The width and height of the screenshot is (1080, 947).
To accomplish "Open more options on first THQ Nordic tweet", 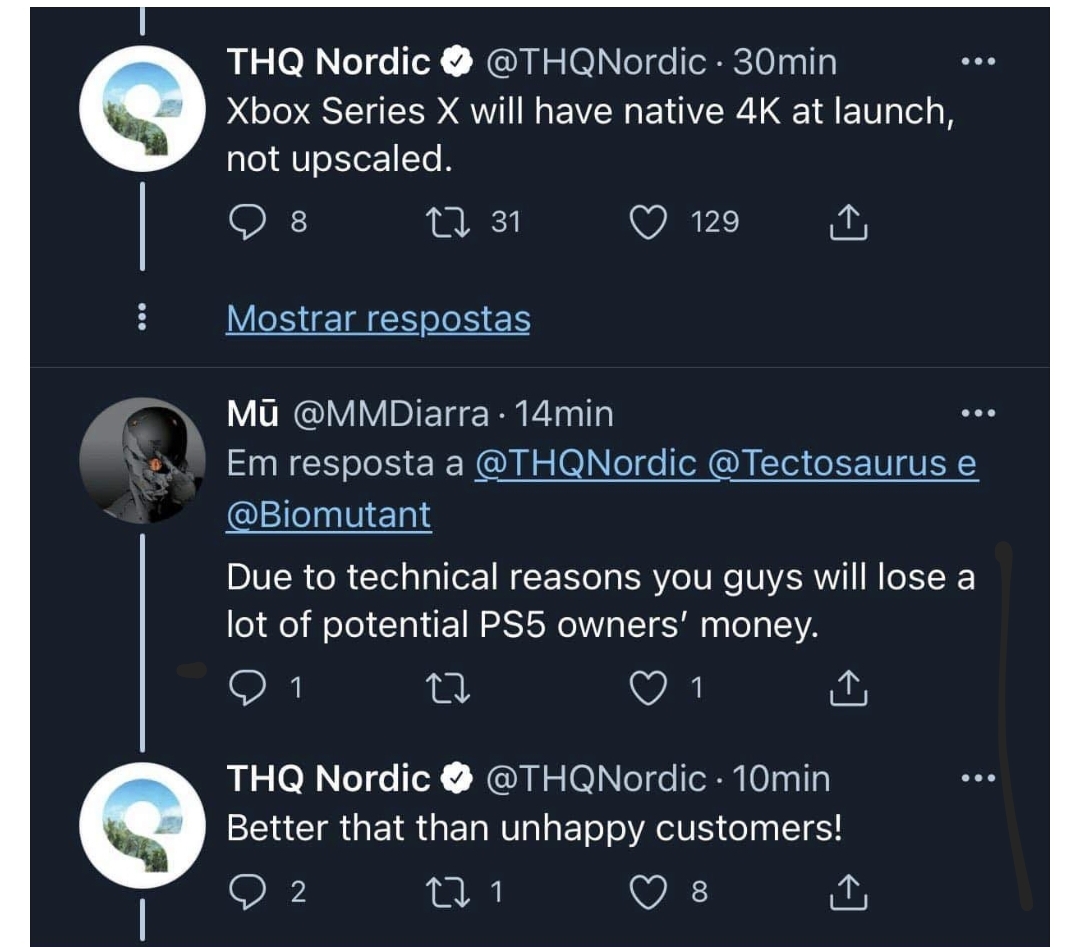I will click(977, 62).
